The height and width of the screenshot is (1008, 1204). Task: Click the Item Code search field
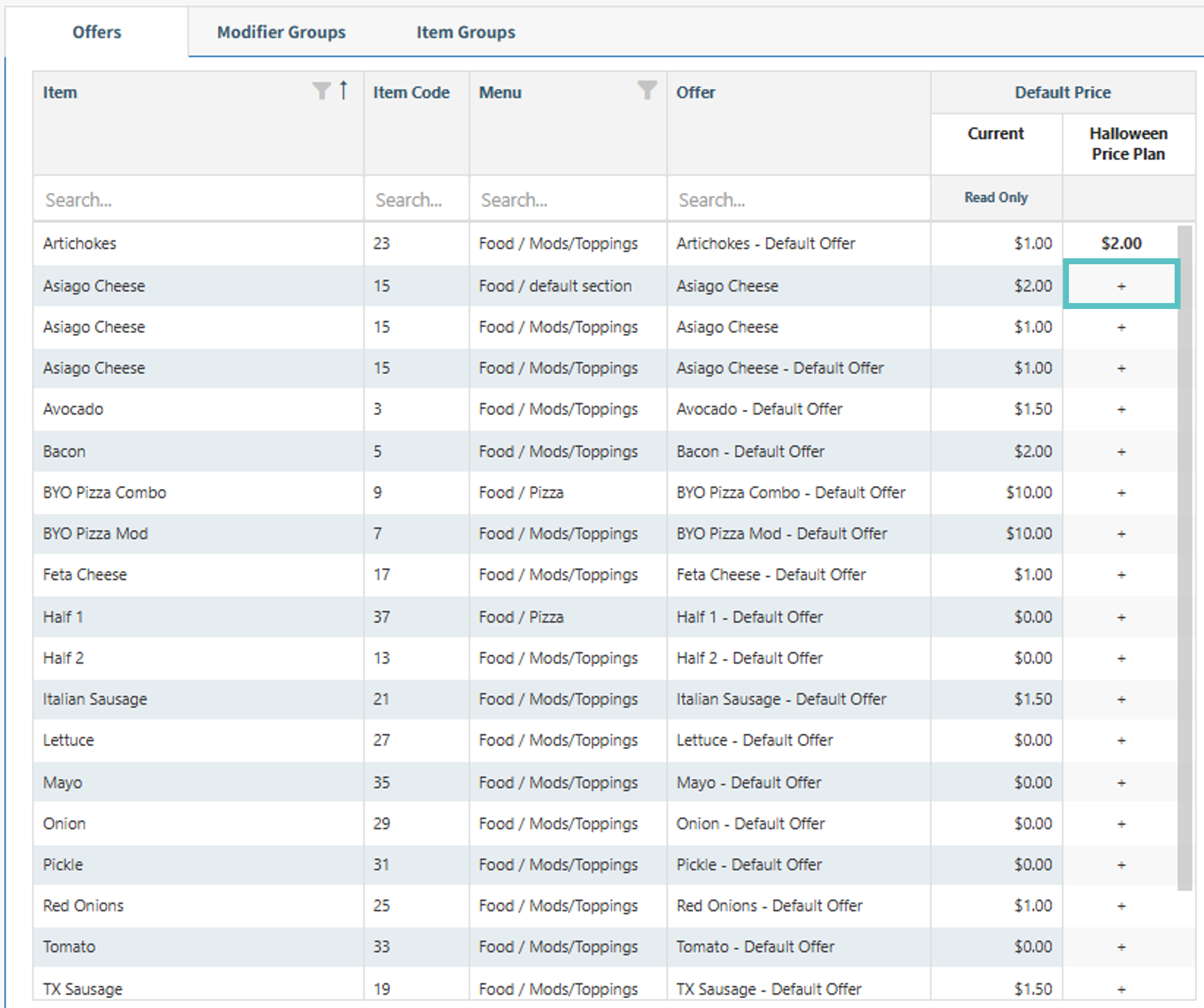(x=416, y=199)
